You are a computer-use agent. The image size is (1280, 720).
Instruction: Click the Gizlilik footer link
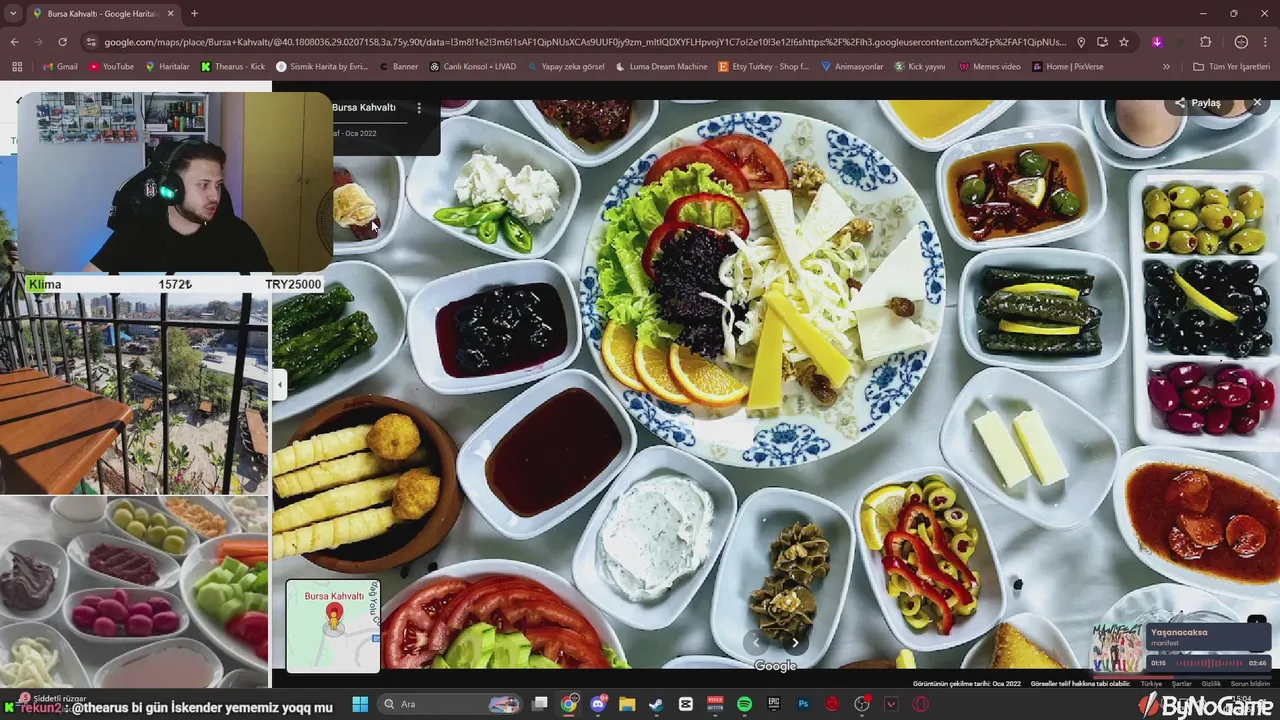(x=1211, y=684)
